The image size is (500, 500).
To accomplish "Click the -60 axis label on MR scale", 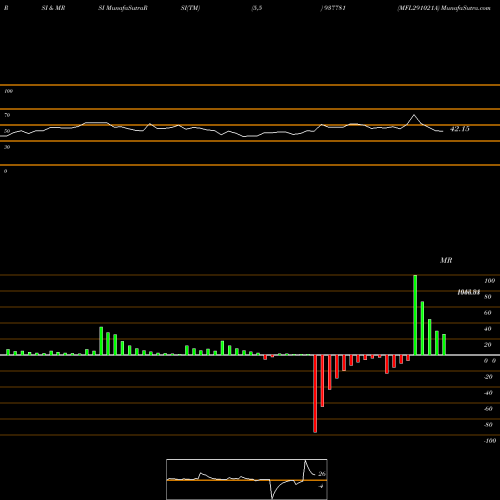I will [x=488, y=409].
